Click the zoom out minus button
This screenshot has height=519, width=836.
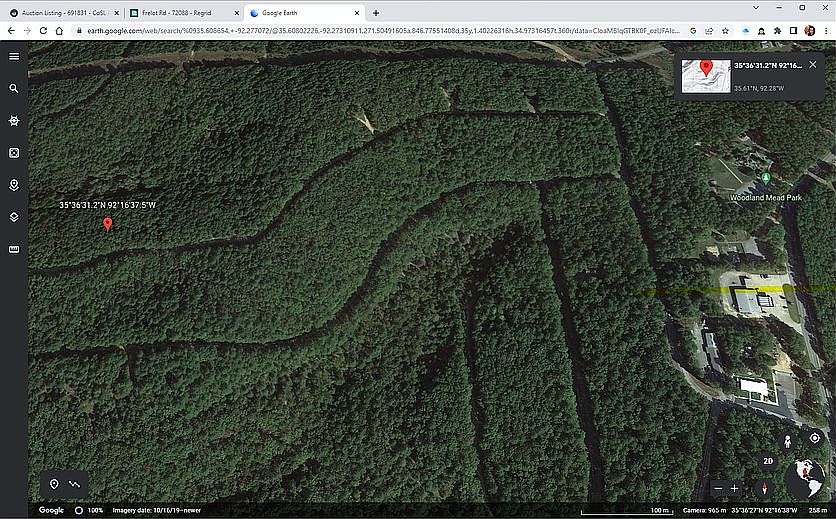pyautogui.click(x=718, y=488)
